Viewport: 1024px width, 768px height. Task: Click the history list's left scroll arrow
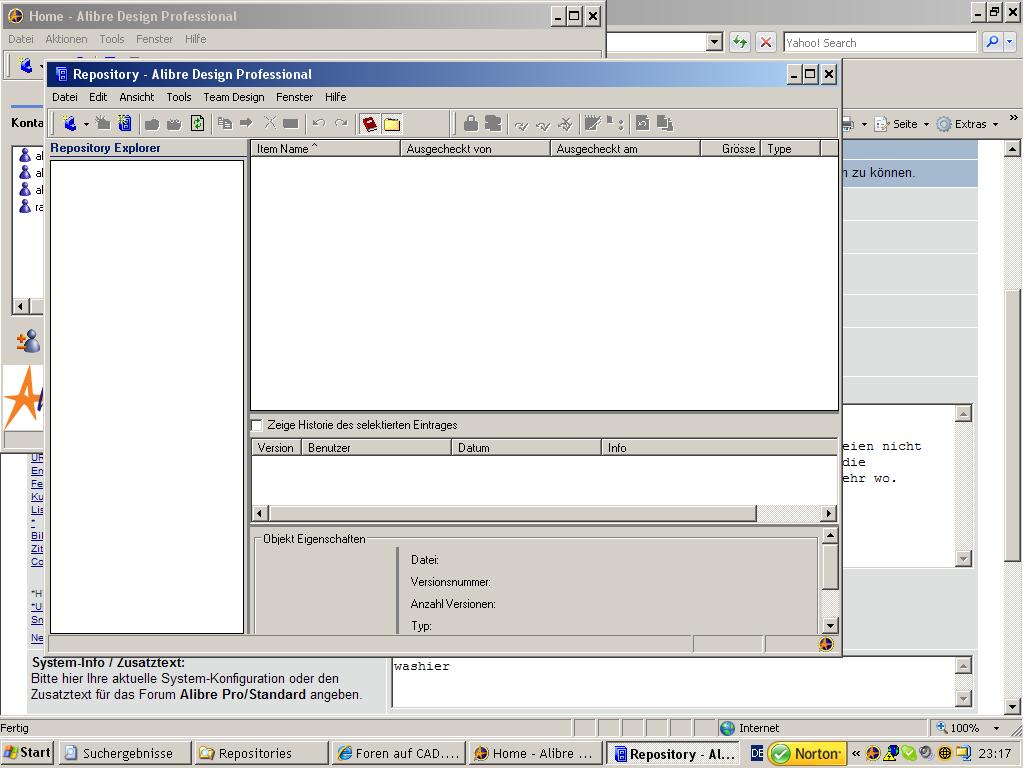pyautogui.click(x=260, y=513)
